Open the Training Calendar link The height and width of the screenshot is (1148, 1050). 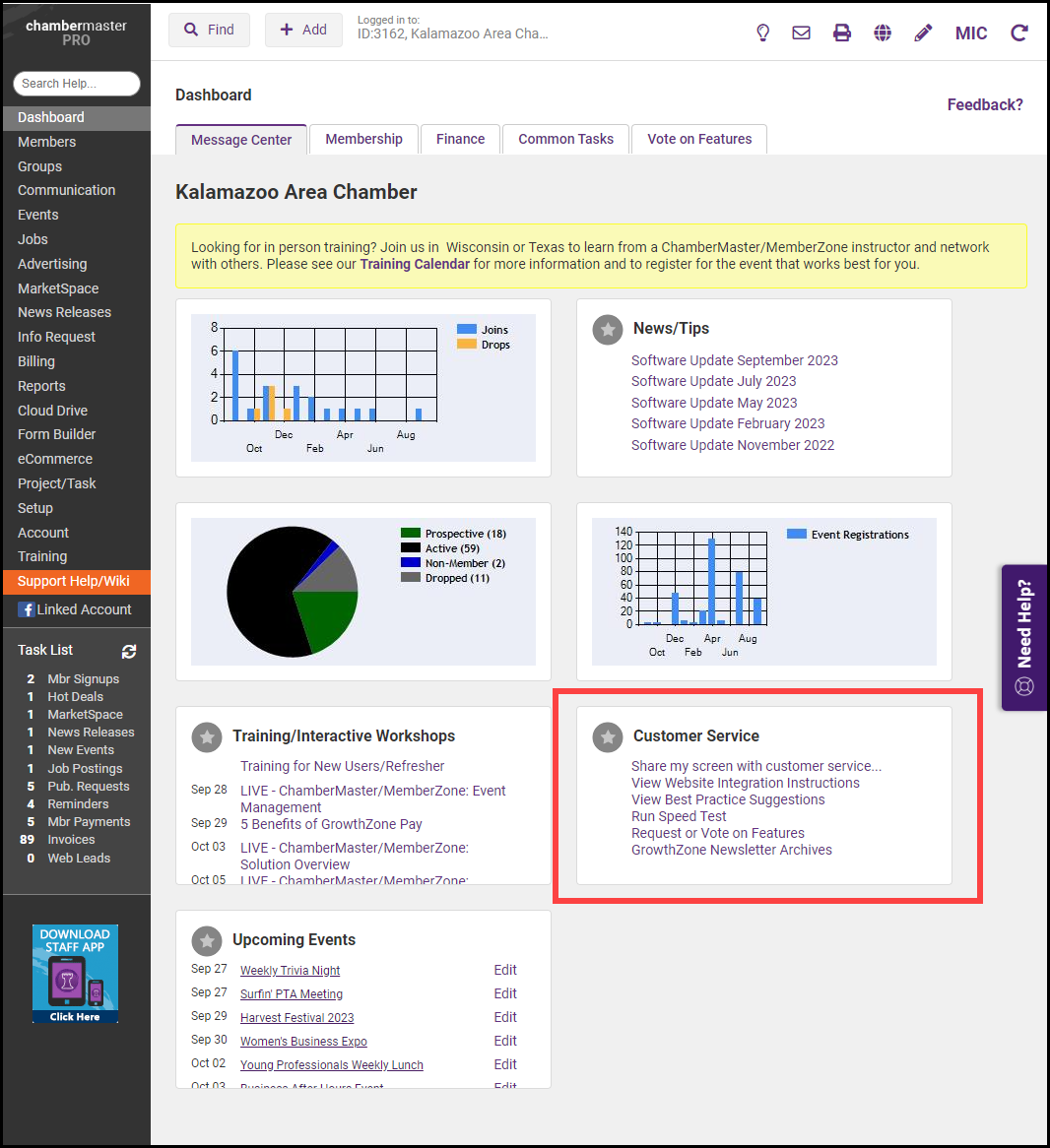[x=415, y=264]
